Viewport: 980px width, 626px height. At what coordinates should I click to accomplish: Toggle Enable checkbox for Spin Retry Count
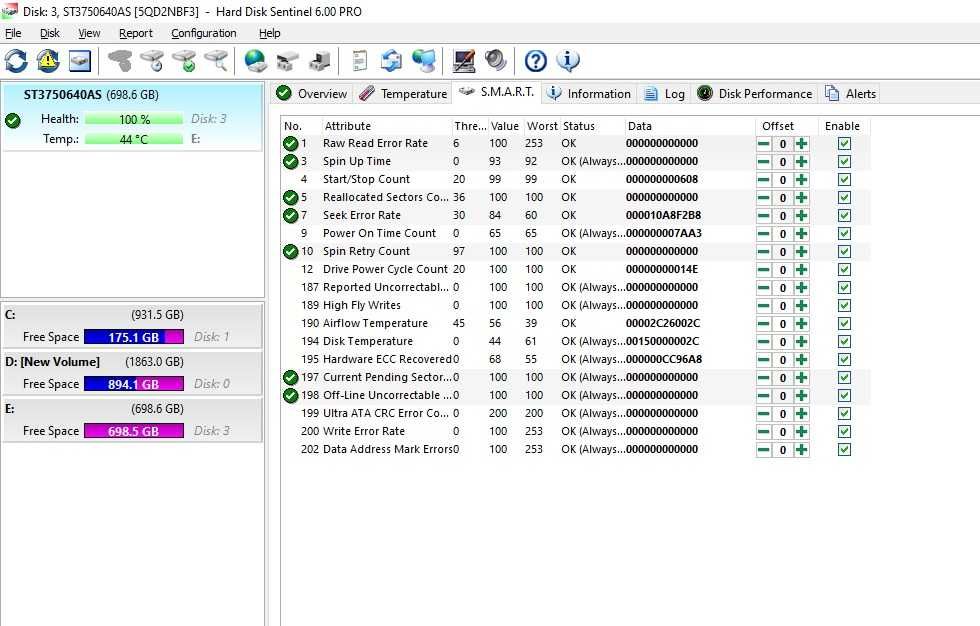(x=844, y=252)
